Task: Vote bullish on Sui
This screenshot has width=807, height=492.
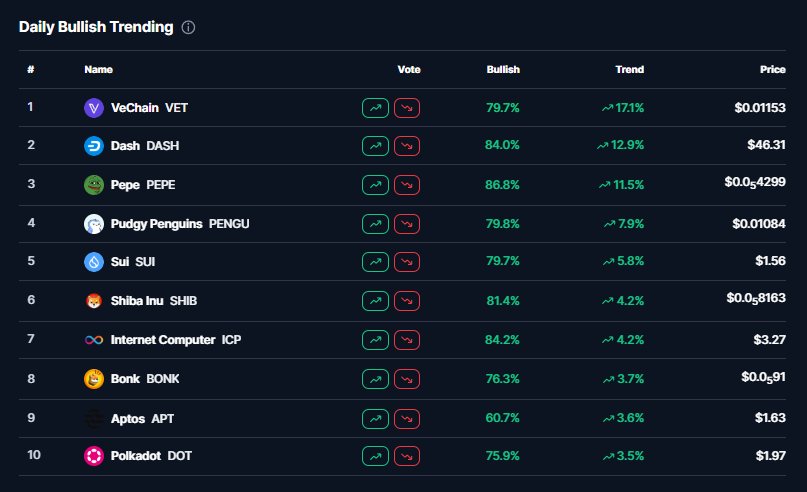Action: (375, 262)
